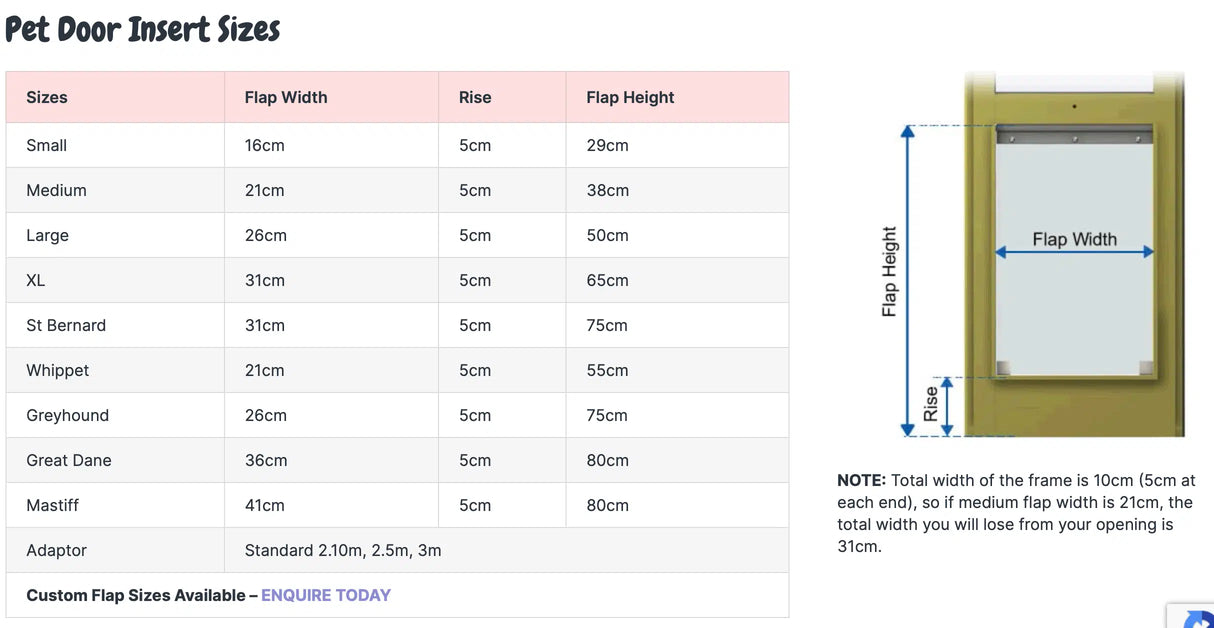Image resolution: width=1214 pixels, height=628 pixels.
Task: Click the Great Dane row label
Action: pos(69,460)
